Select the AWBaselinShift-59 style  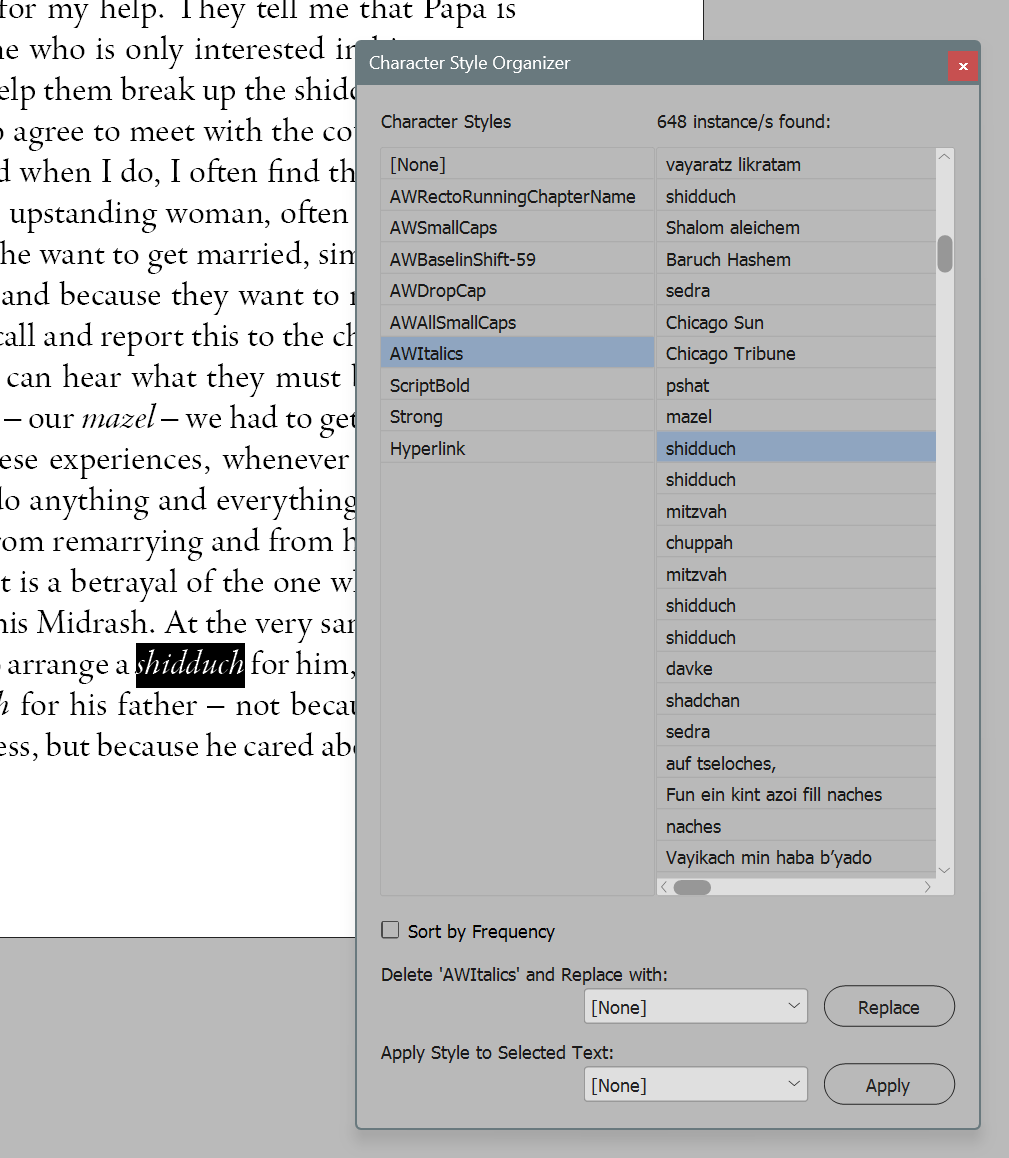coord(517,259)
